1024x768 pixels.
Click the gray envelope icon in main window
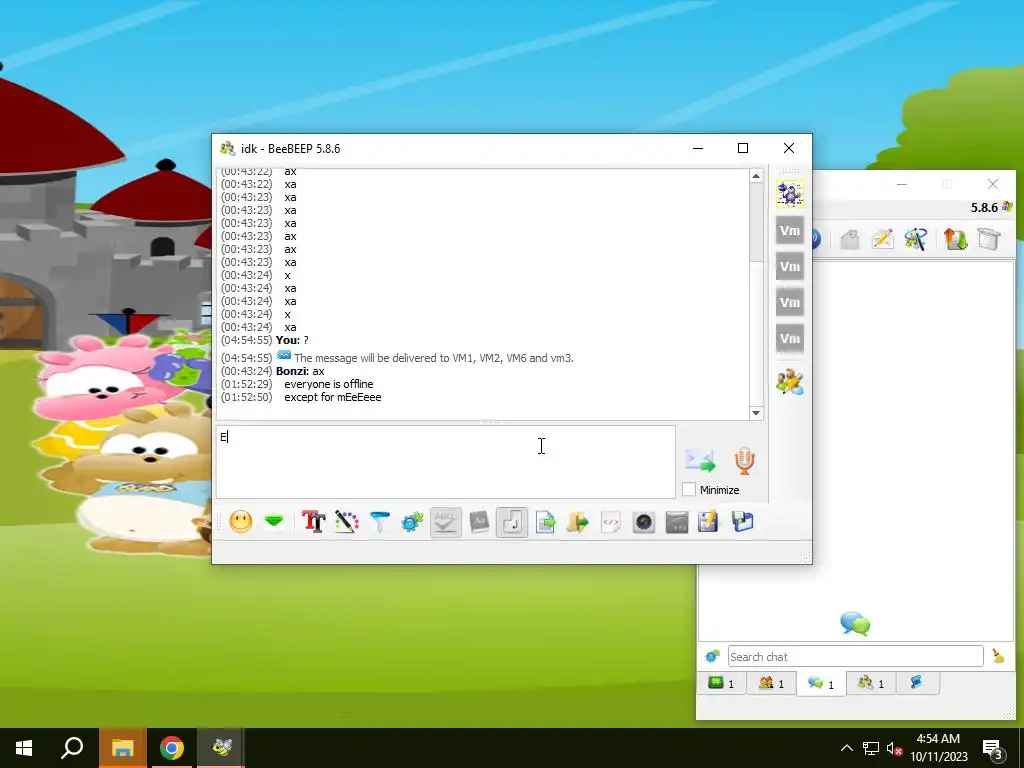[849, 239]
